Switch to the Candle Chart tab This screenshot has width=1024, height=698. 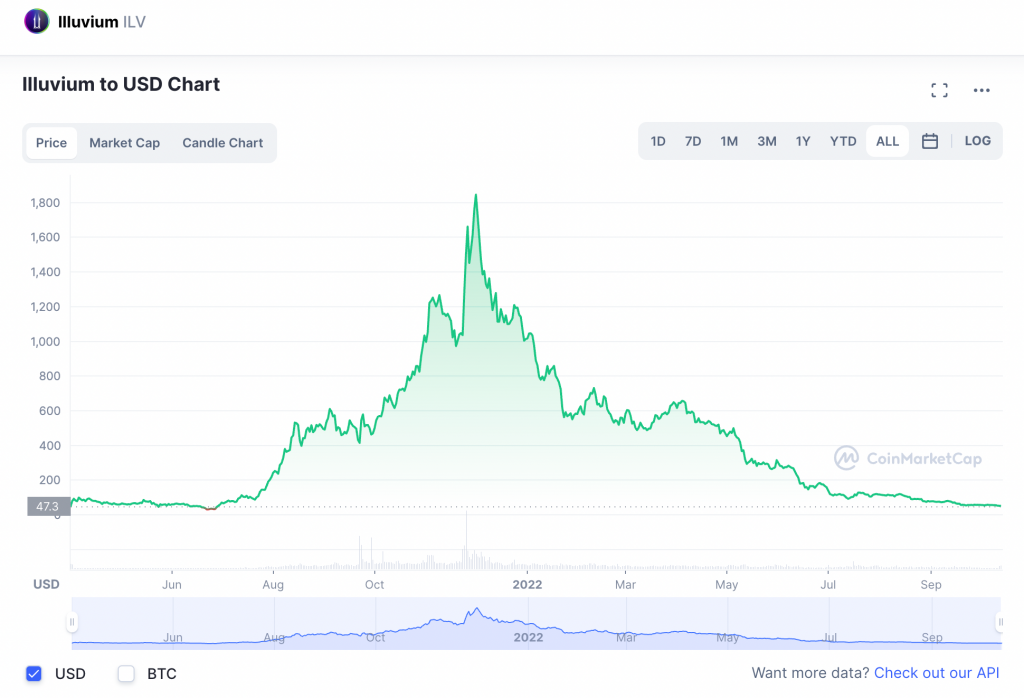click(x=223, y=143)
